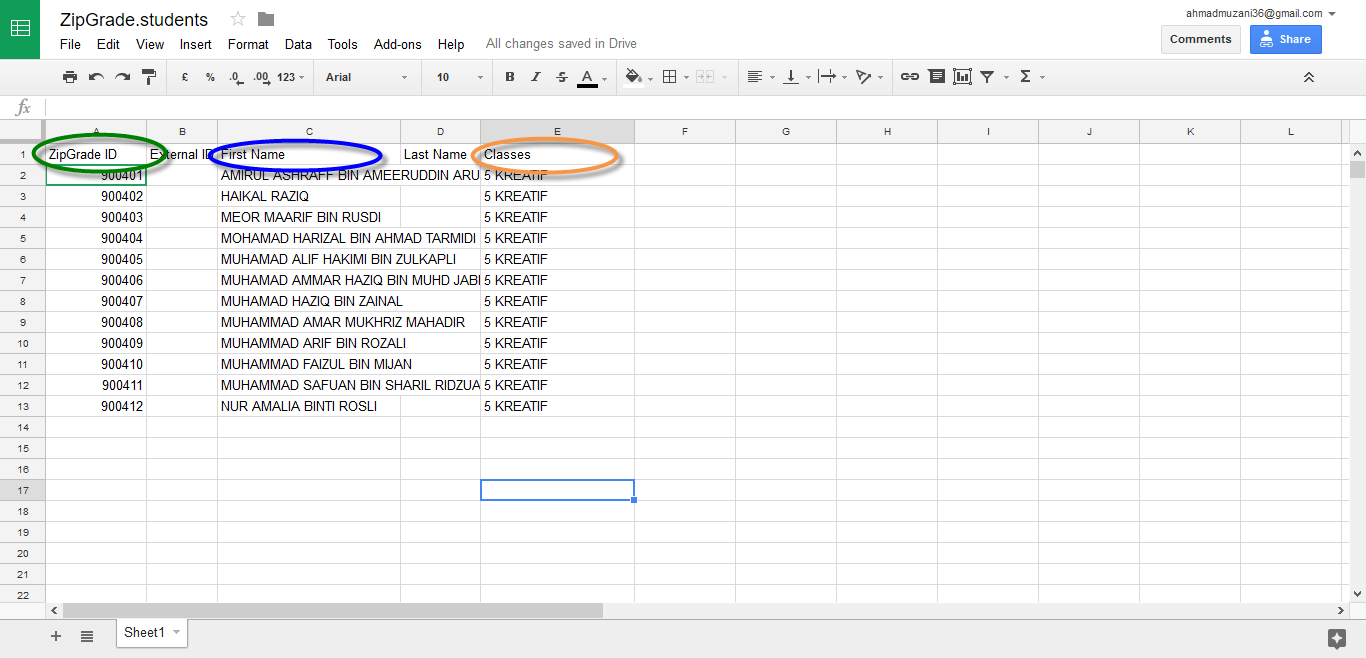Image resolution: width=1366 pixels, height=658 pixels.
Task: Open the Data menu
Action: 298,44
